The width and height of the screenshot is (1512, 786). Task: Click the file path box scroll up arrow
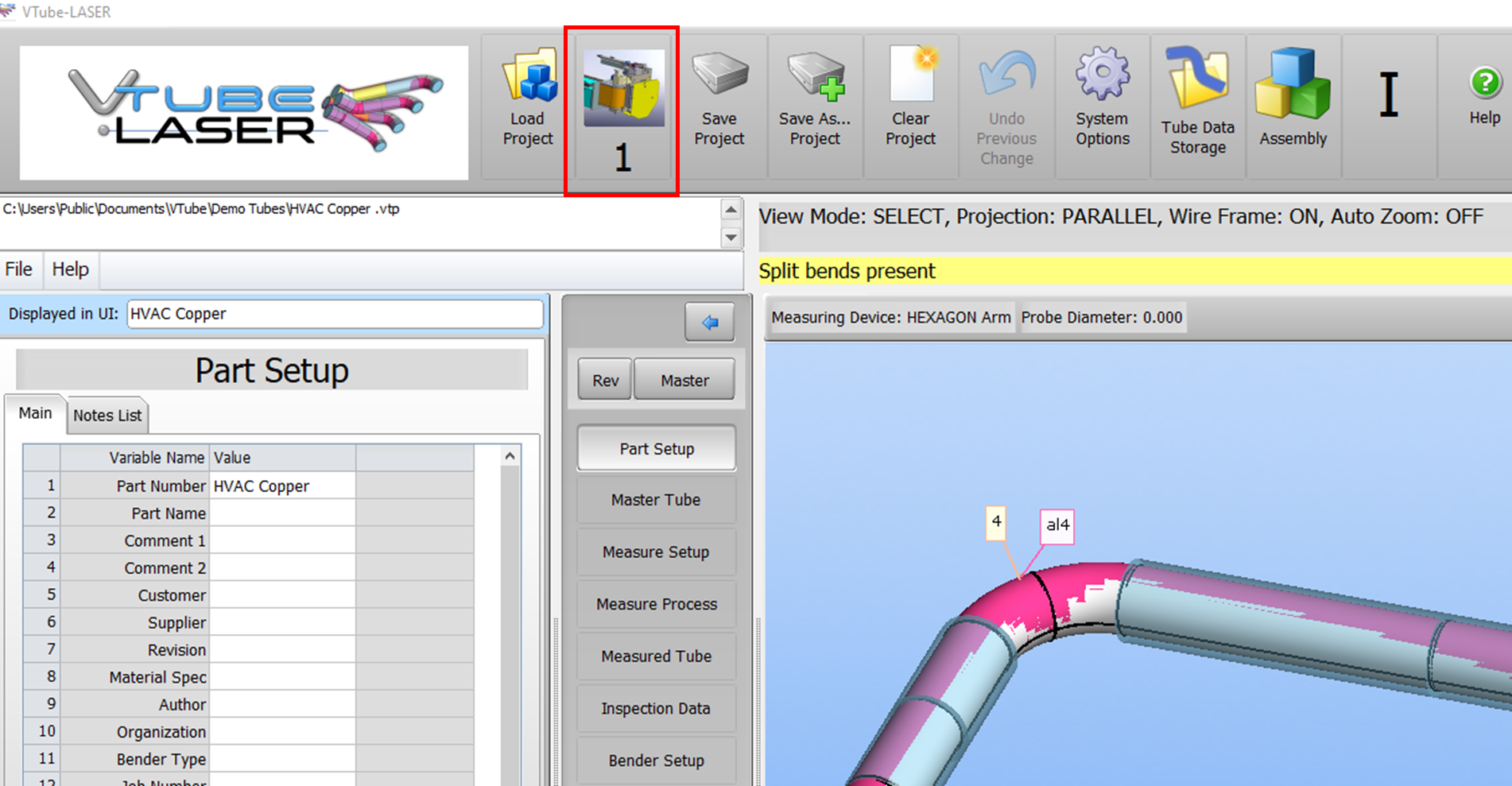coord(731,211)
